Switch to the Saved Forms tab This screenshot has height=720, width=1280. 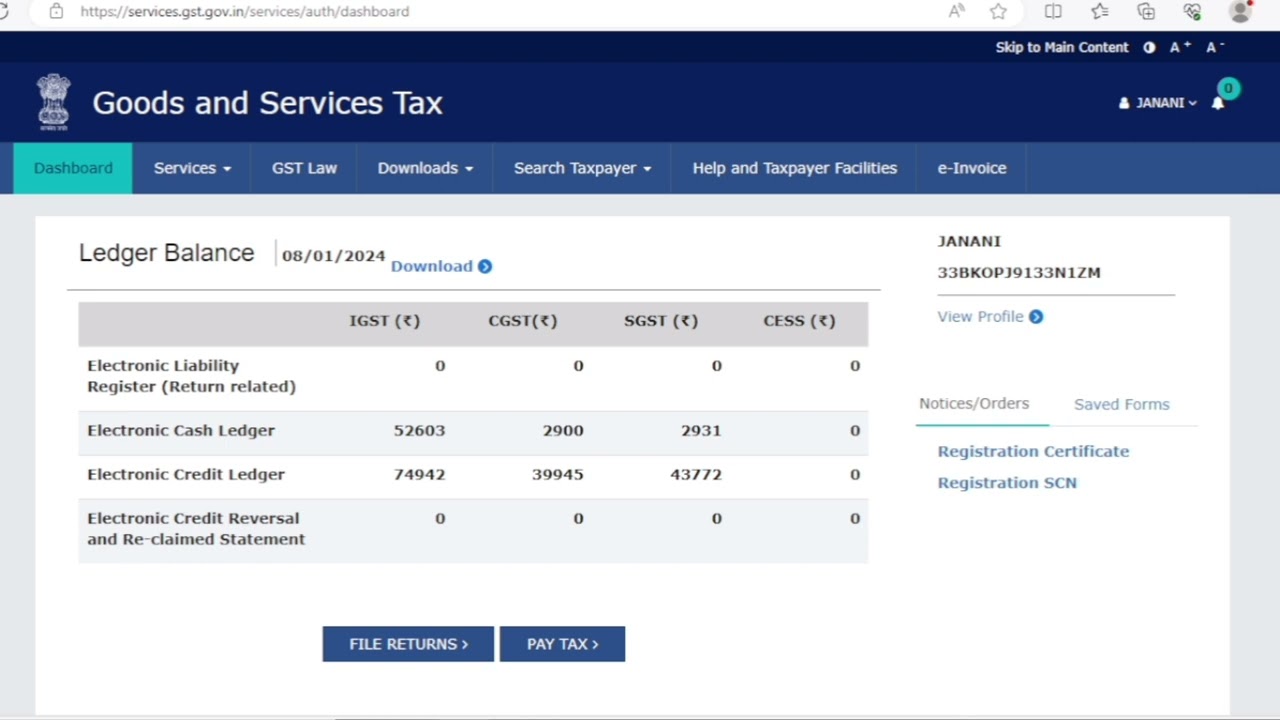pyautogui.click(x=1122, y=405)
